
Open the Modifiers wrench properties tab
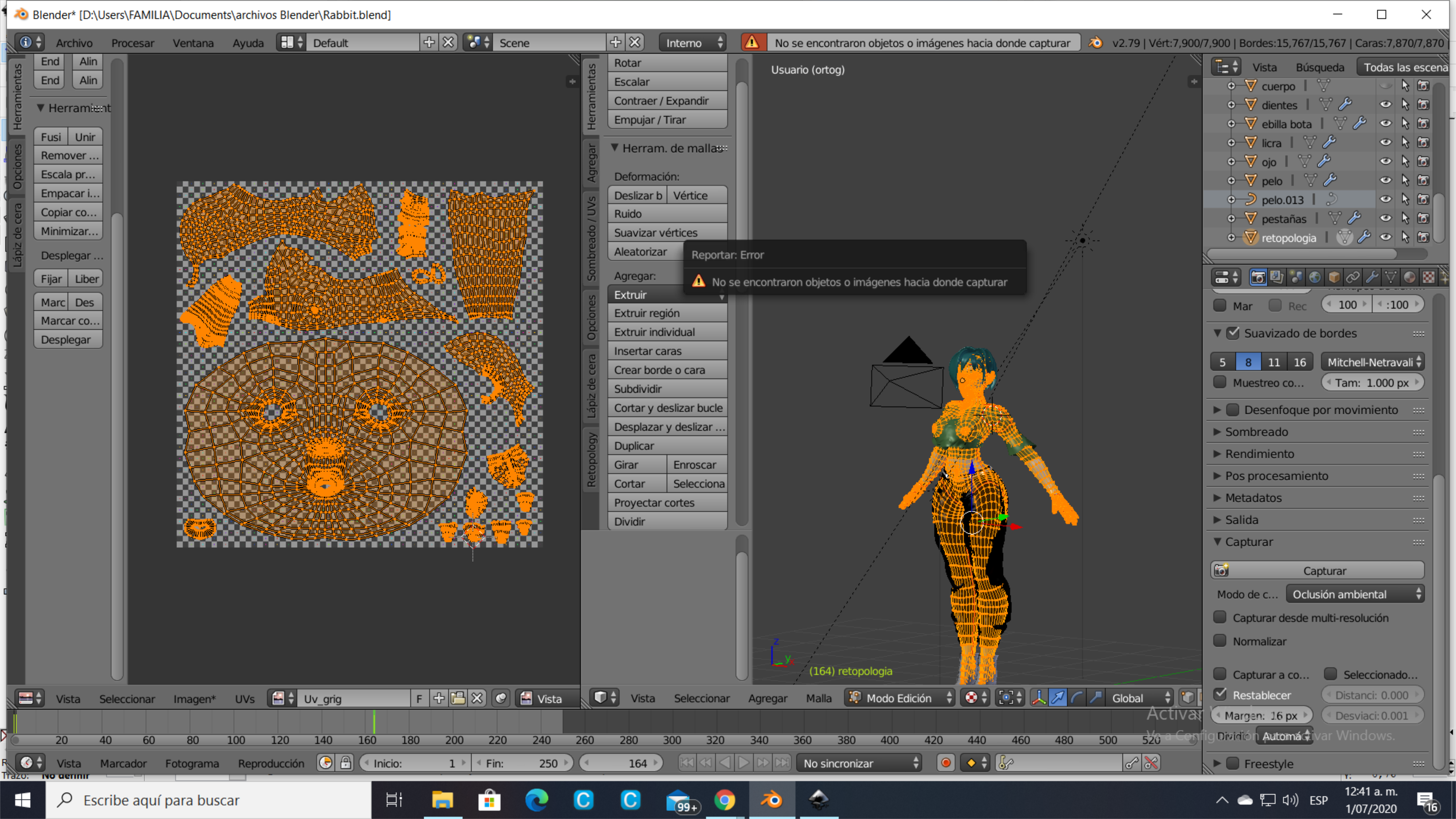pyautogui.click(x=1372, y=277)
